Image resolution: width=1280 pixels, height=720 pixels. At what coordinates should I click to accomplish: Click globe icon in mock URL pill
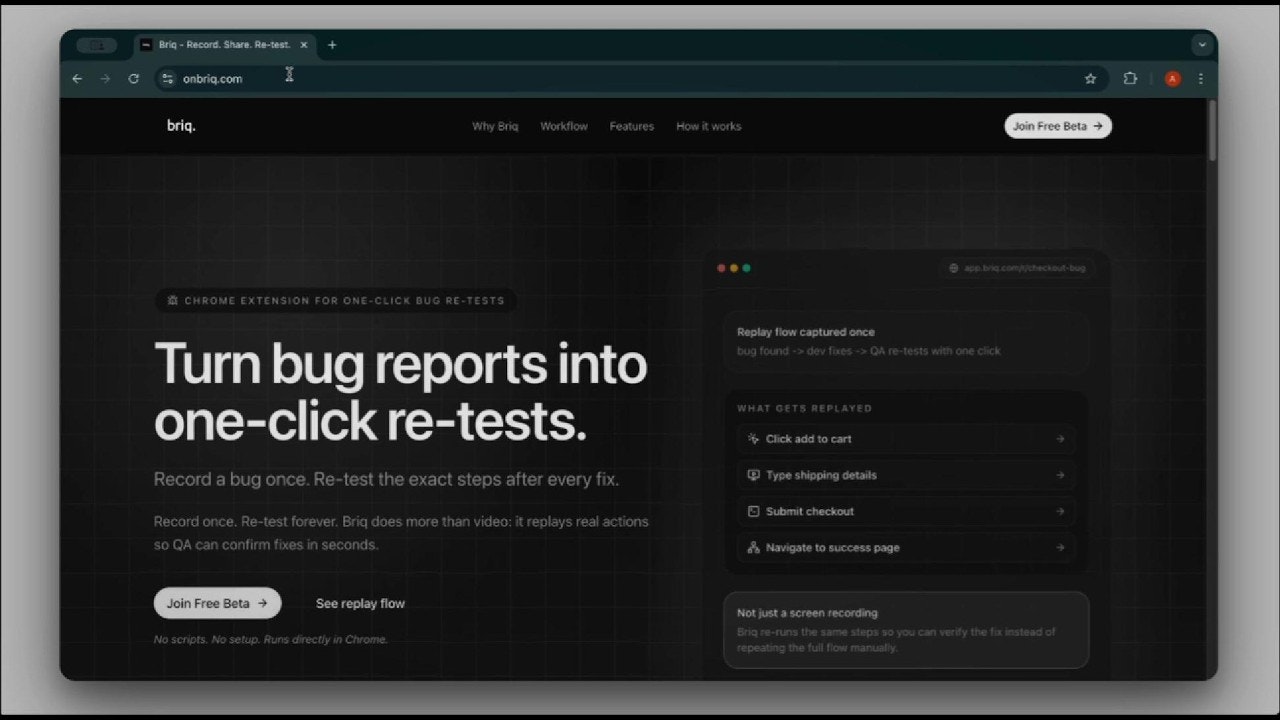[x=954, y=268]
